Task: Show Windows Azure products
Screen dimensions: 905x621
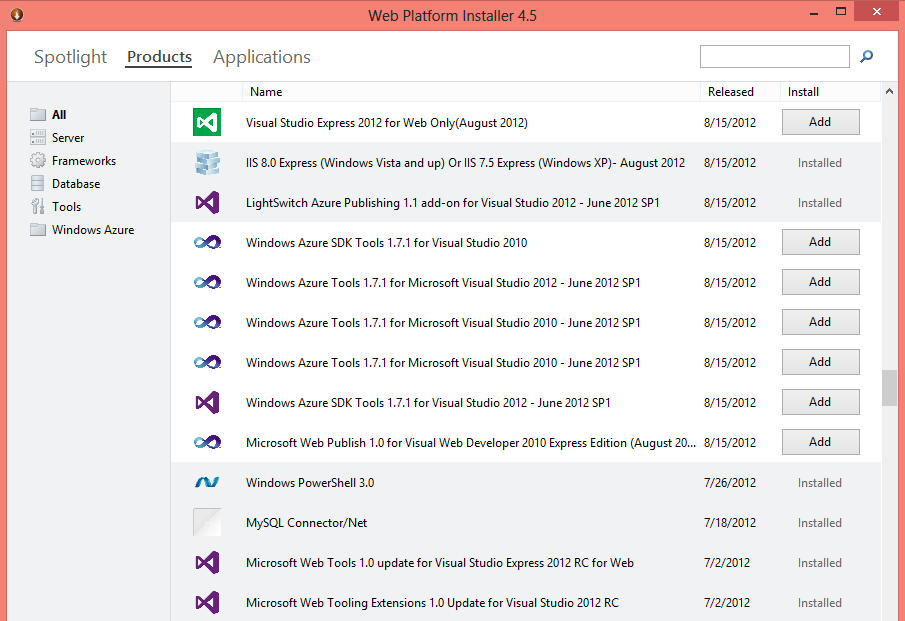Action: (x=93, y=230)
